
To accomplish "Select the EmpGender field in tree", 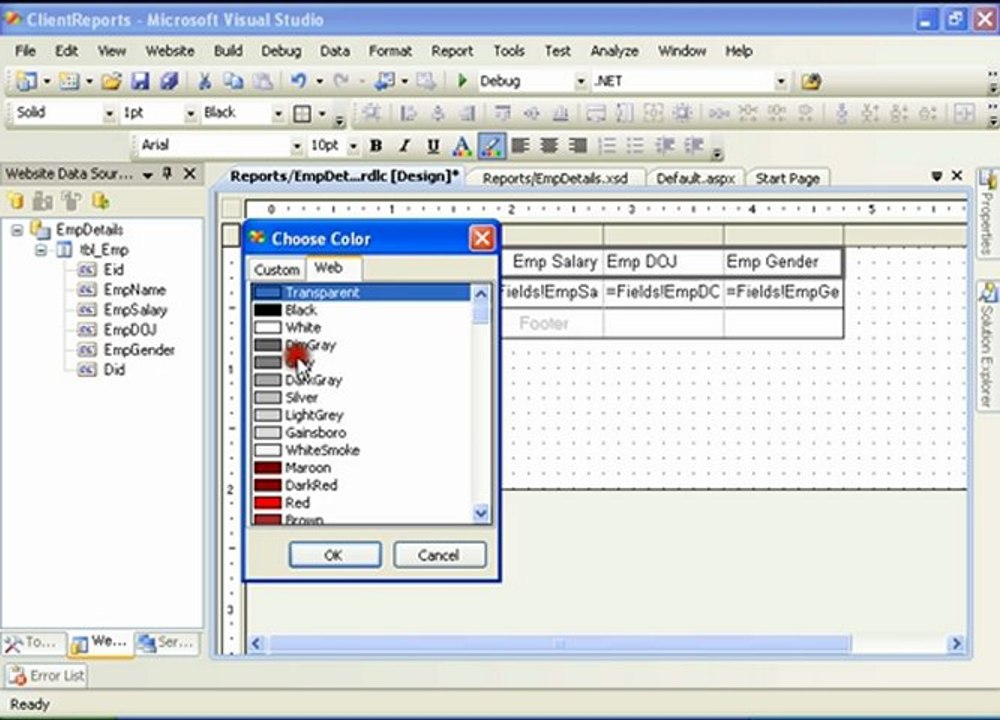I will click(x=139, y=350).
